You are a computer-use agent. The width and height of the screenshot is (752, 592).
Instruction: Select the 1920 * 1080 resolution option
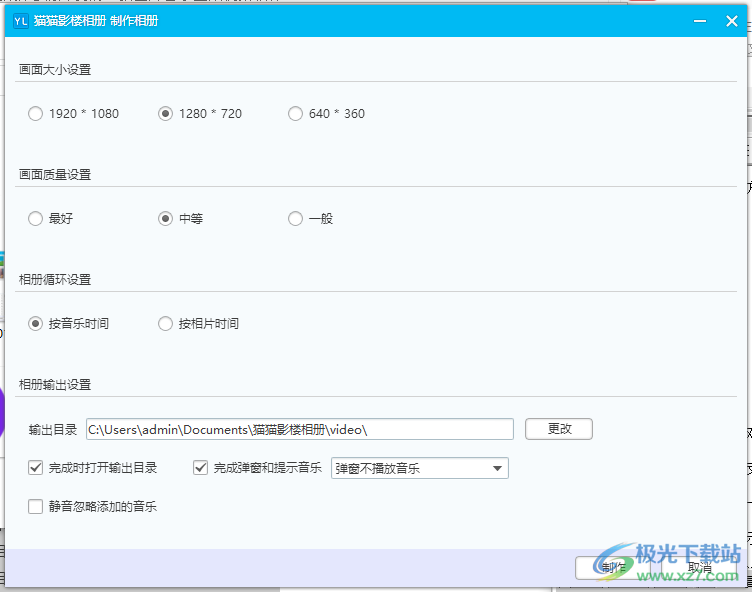point(36,114)
